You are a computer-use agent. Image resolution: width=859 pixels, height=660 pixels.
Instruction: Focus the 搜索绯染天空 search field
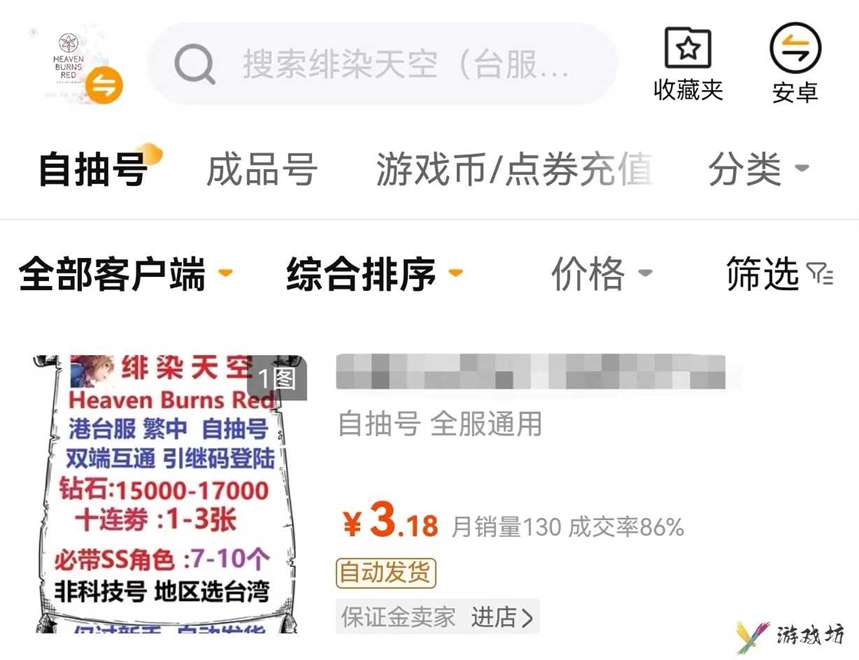[383, 64]
